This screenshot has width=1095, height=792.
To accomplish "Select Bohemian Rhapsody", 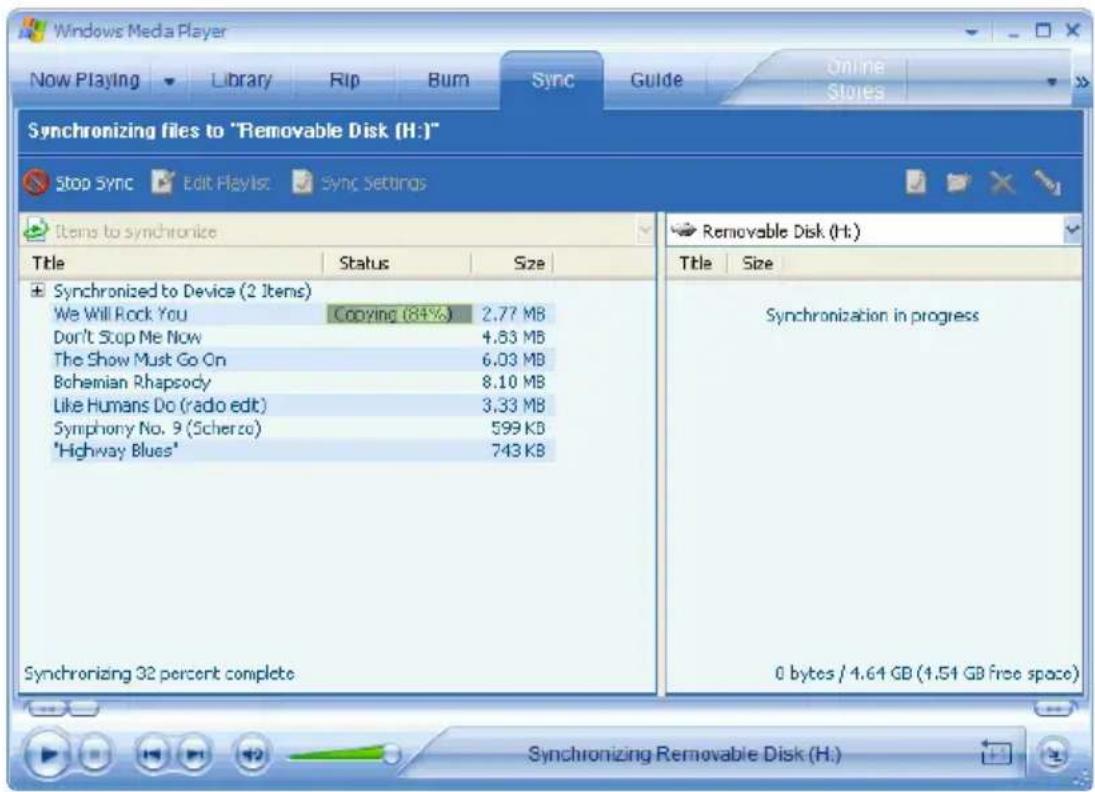I will 132,382.
